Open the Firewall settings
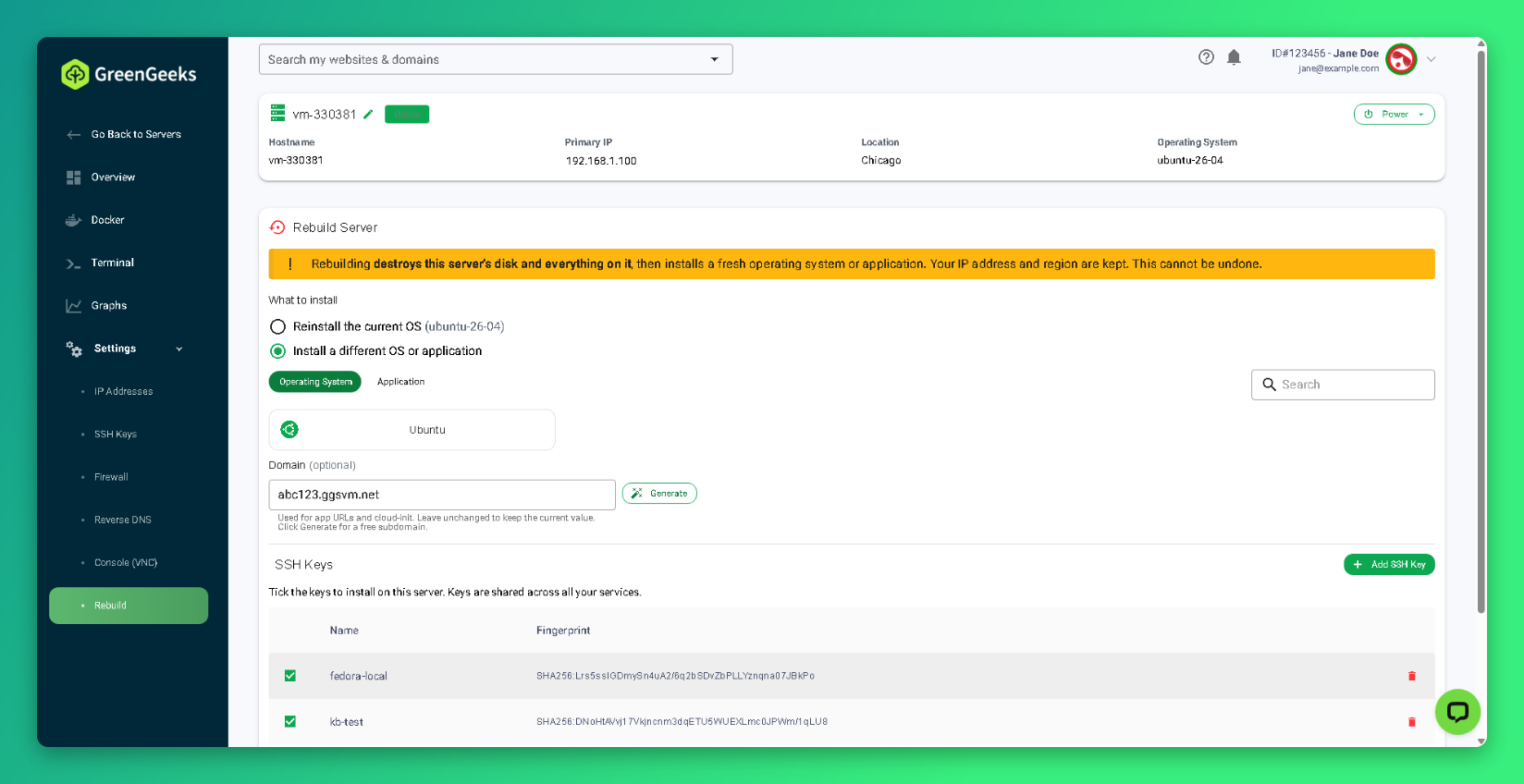The height and width of the screenshot is (784, 1524). click(111, 477)
